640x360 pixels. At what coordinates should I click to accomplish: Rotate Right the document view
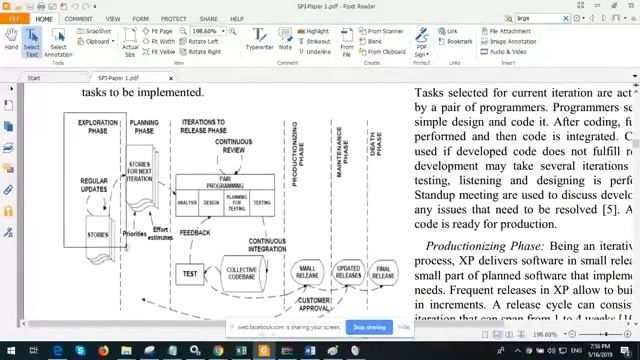coord(200,52)
